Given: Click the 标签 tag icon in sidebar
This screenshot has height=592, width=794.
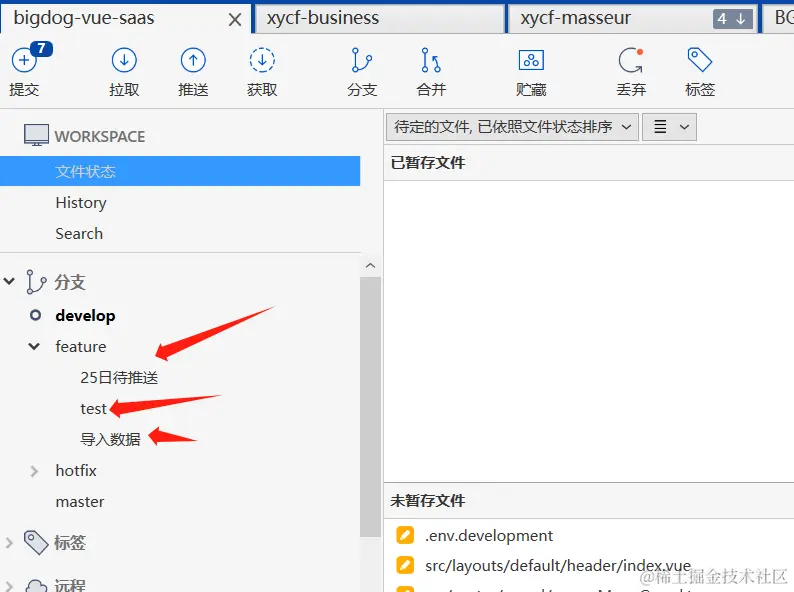Looking at the screenshot, I should coord(36,542).
